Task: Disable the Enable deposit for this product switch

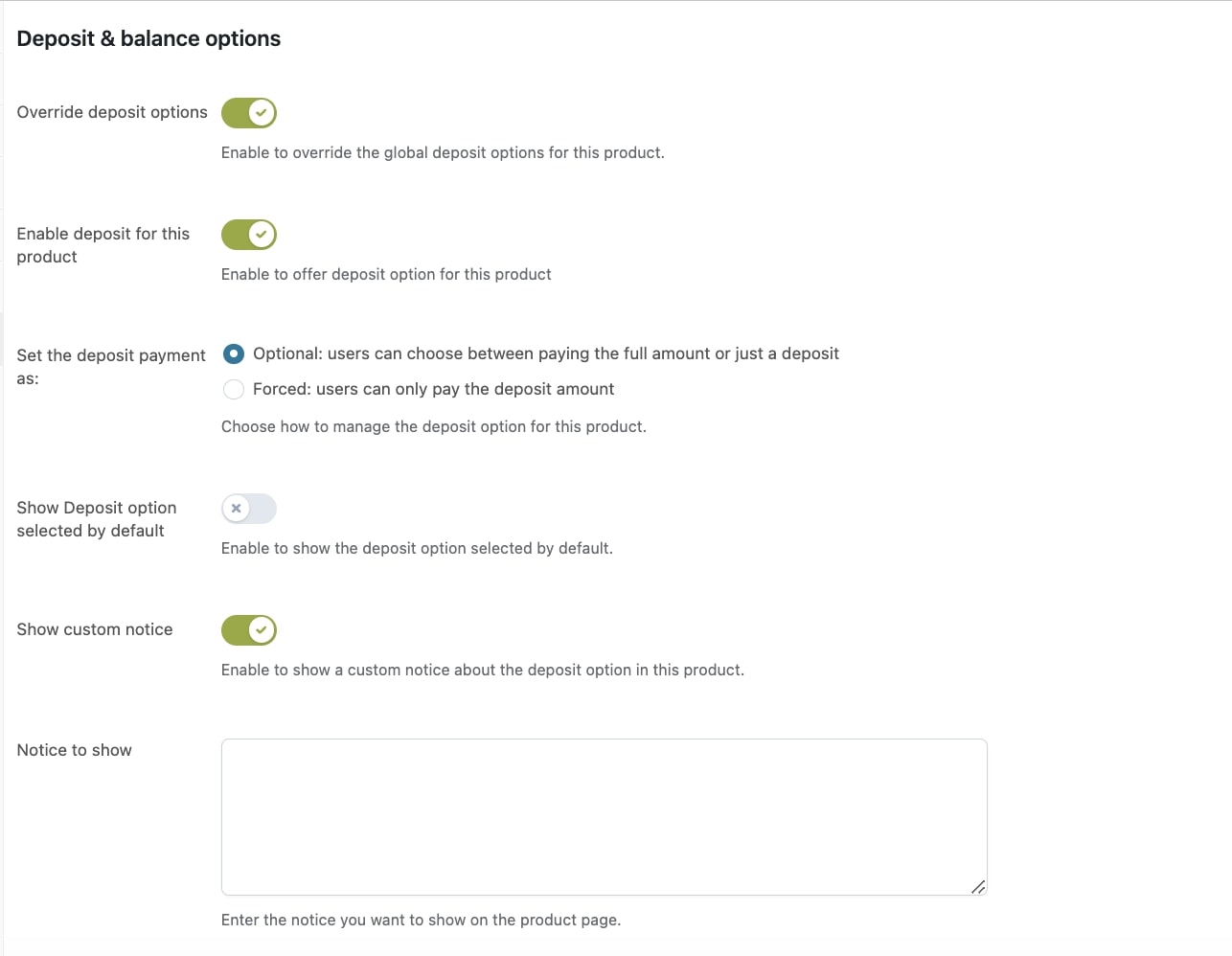Action: [249, 235]
